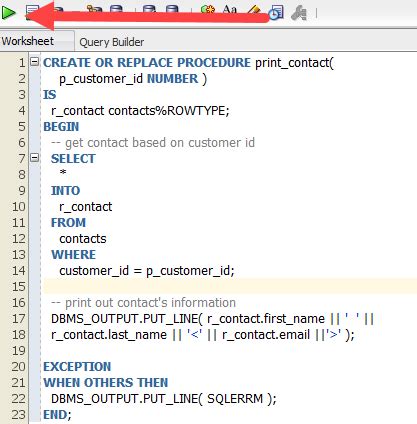This screenshot has width=417, height=424.
Task: Click the IS keyword on line 3
Action: (x=50, y=95)
